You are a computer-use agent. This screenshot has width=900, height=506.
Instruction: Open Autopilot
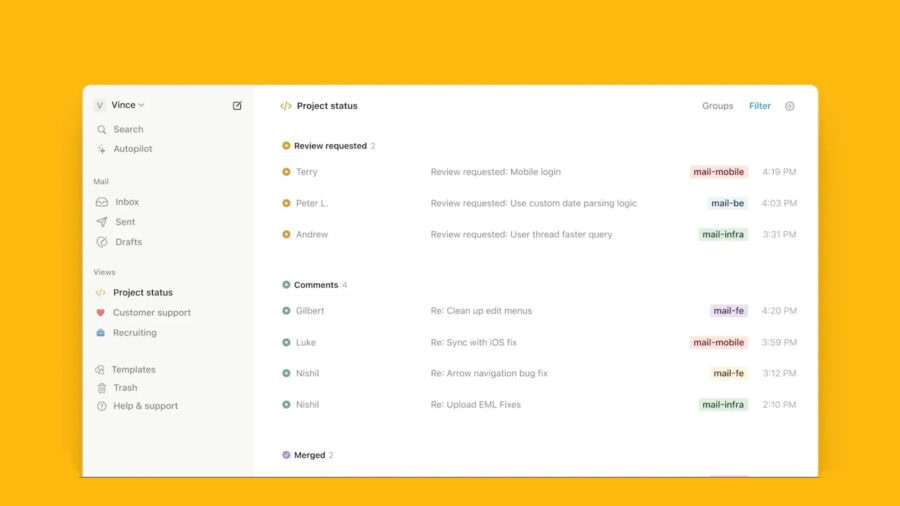coord(133,149)
